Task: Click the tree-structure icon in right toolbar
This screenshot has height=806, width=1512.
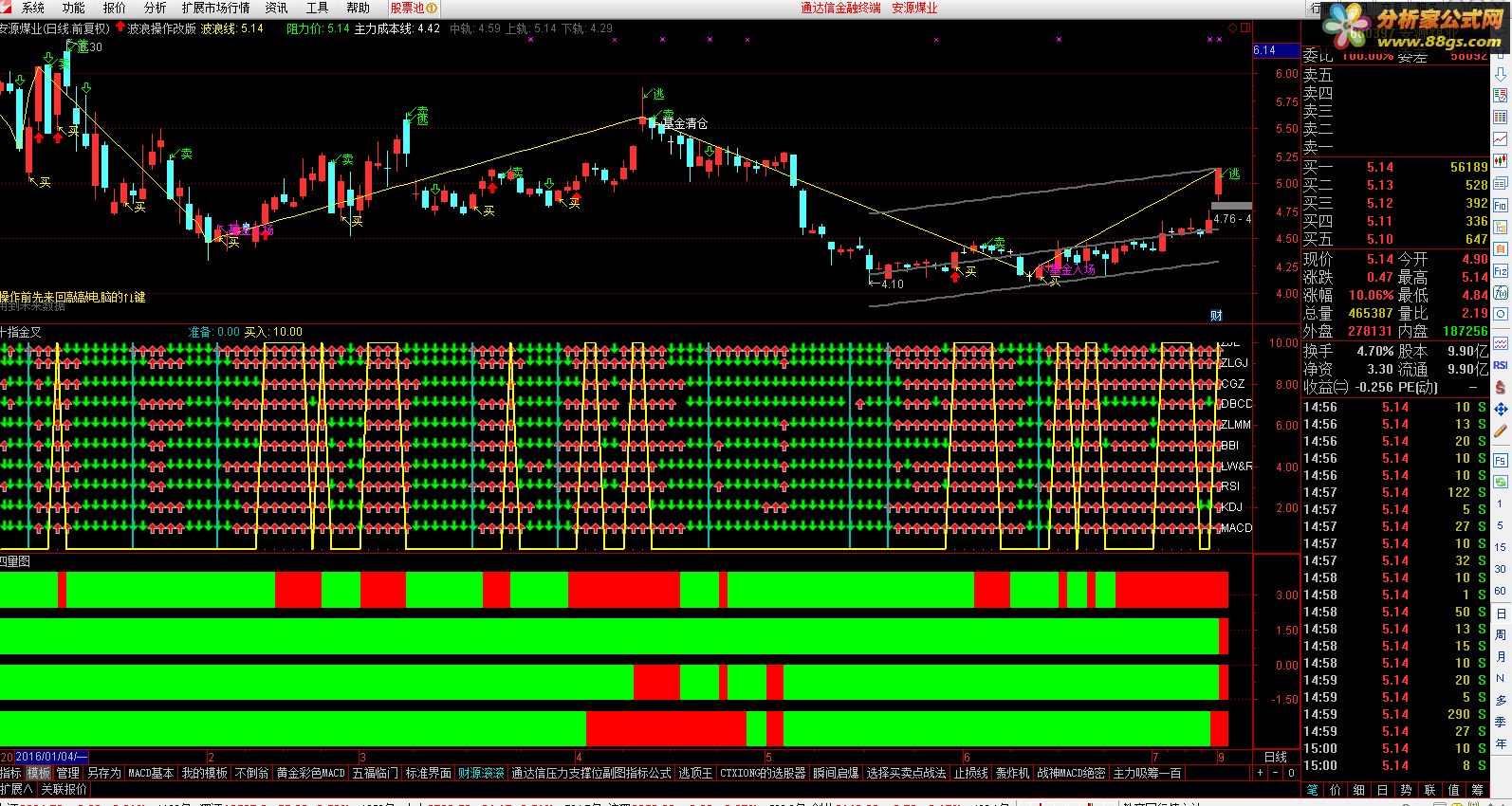Action: 1500,227
